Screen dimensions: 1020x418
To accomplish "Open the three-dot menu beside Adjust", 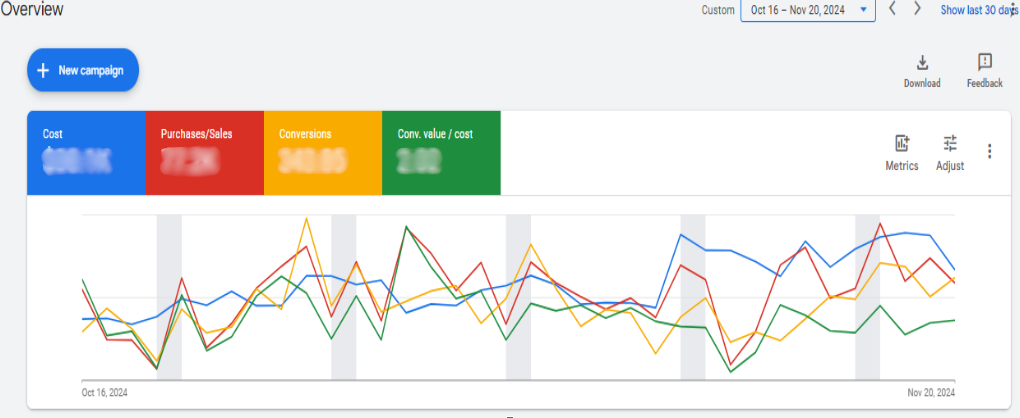I will 990,151.
